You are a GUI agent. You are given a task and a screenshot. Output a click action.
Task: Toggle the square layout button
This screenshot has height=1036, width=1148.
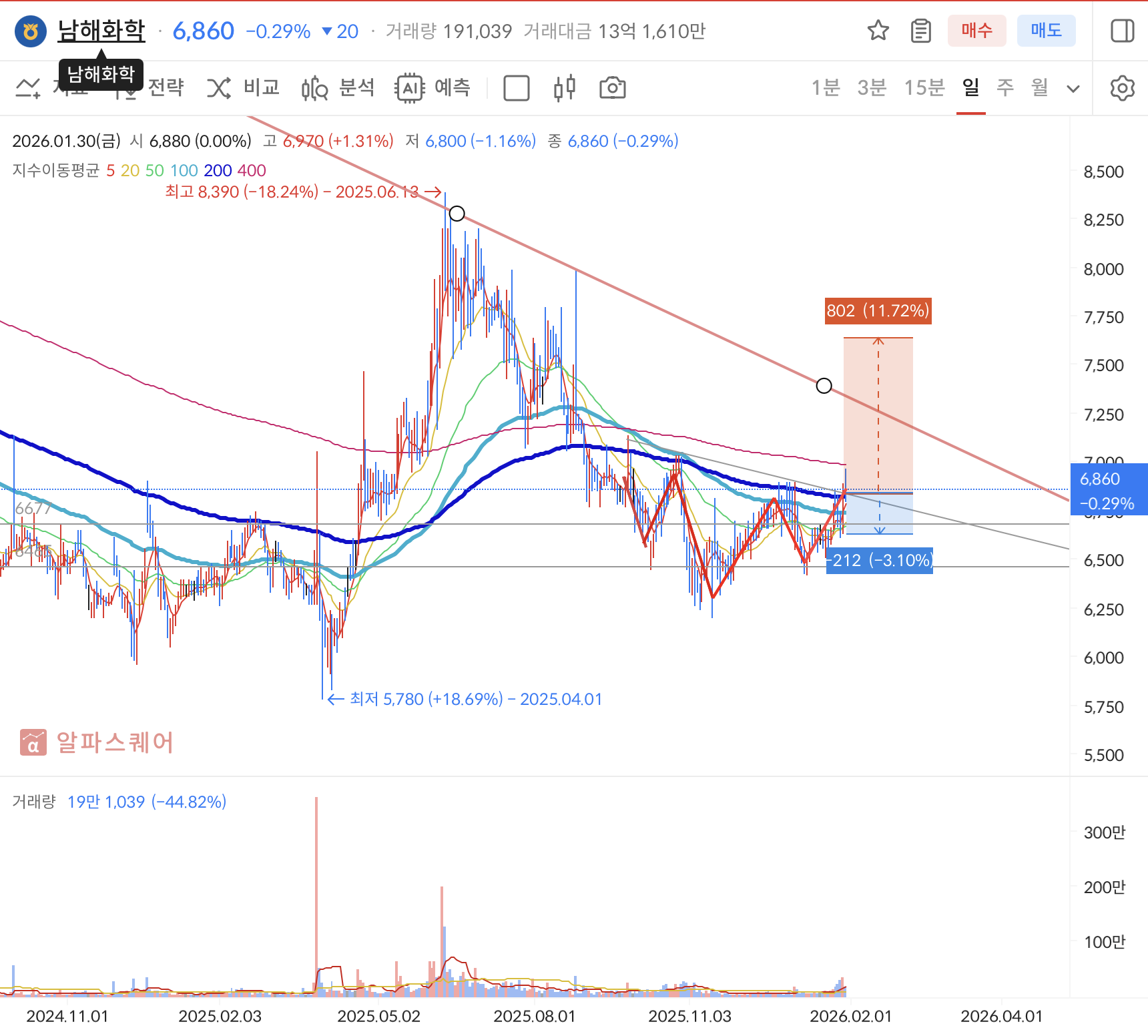pyautogui.click(x=516, y=88)
